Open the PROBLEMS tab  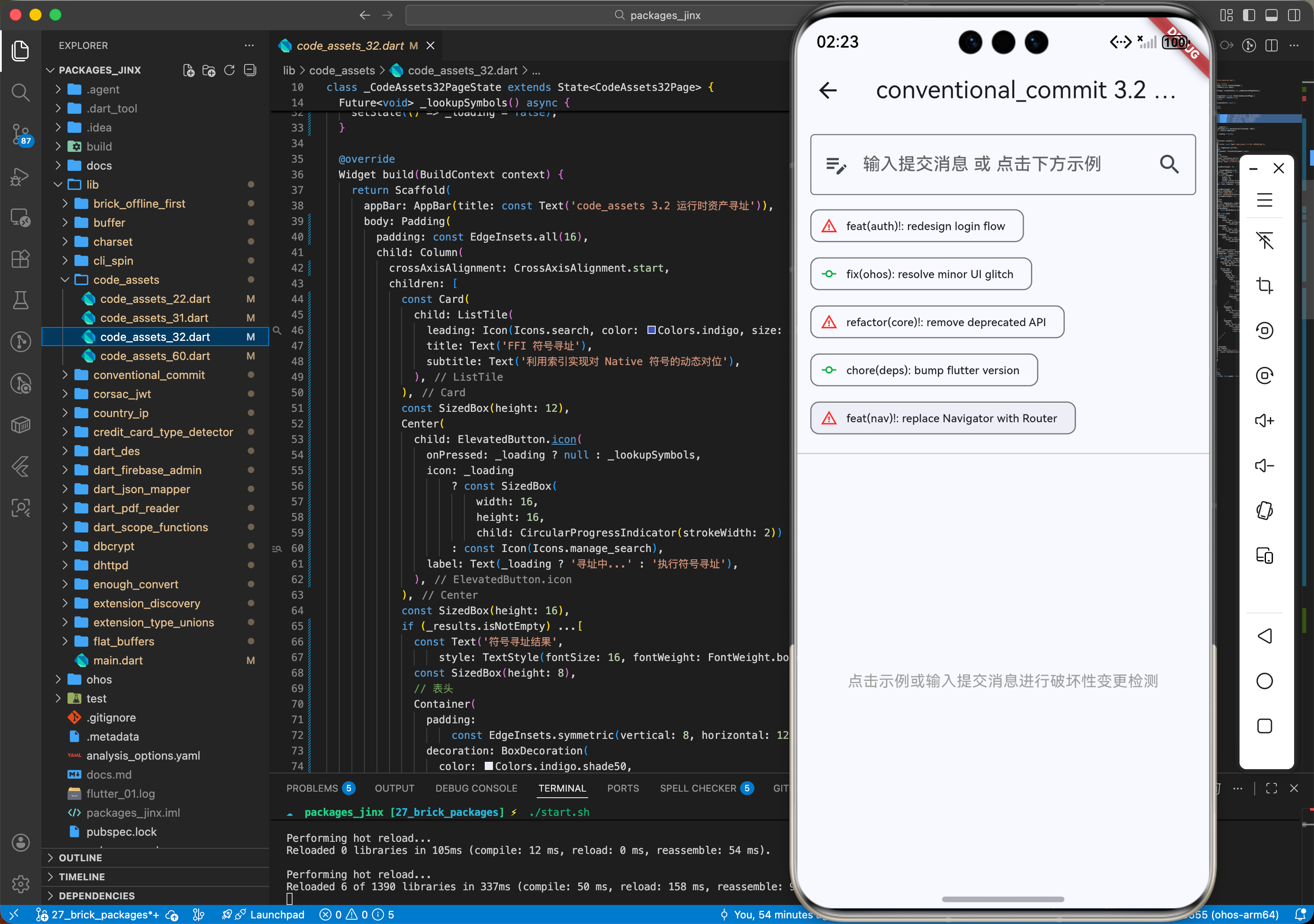(x=312, y=789)
